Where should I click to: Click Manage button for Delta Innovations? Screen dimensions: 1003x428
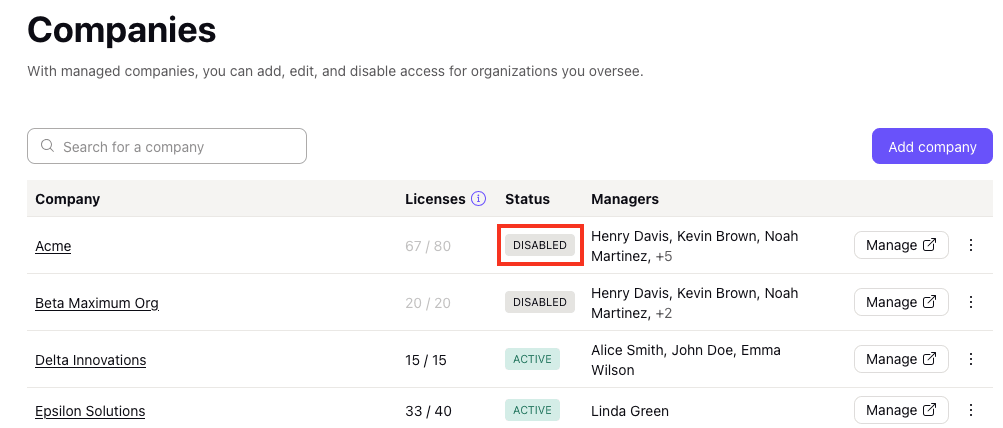coord(901,359)
